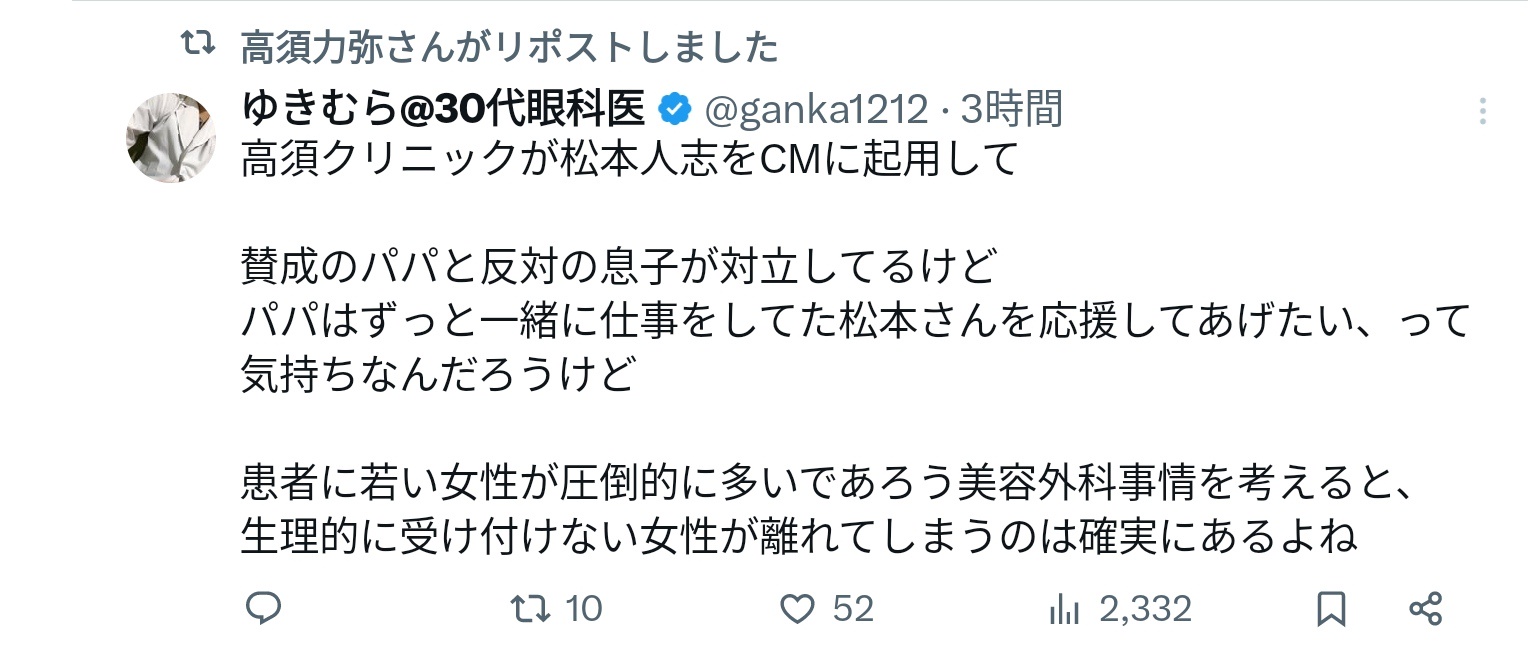The height and width of the screenshot is (647, 1538).
Task: Visit the @ganka1212 handle
Action: point(817,109)
